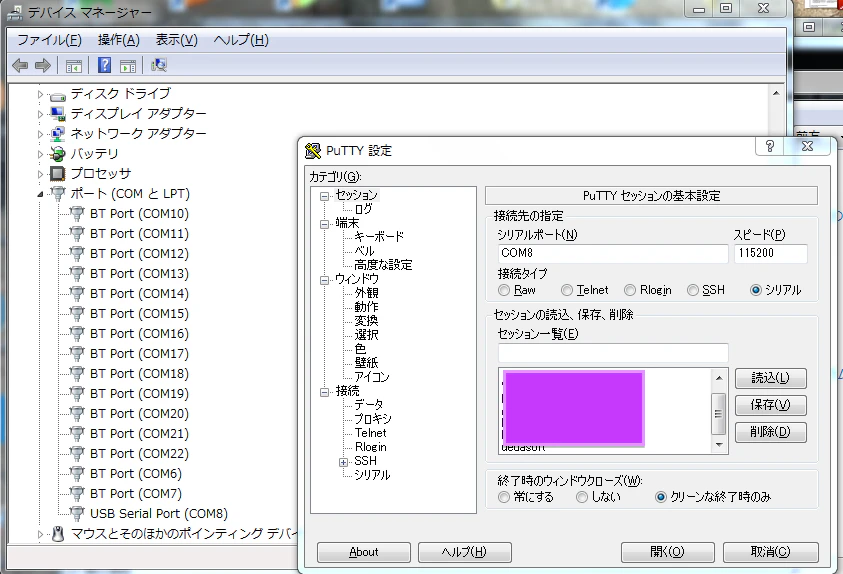Viewport: 843px width, 574px height.
Task: Expand the ディスプレイ アダプター node
Action: (x=40, y=114)
